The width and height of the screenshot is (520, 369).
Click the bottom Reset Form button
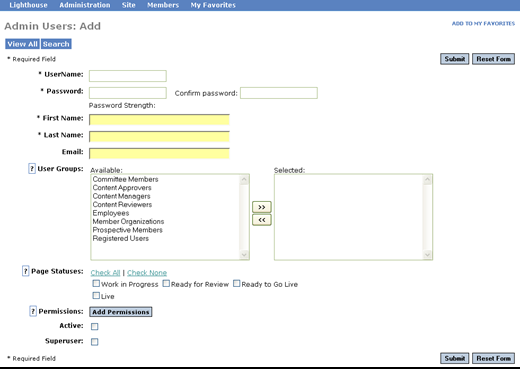pyautogui.click(x=493, y=358)
